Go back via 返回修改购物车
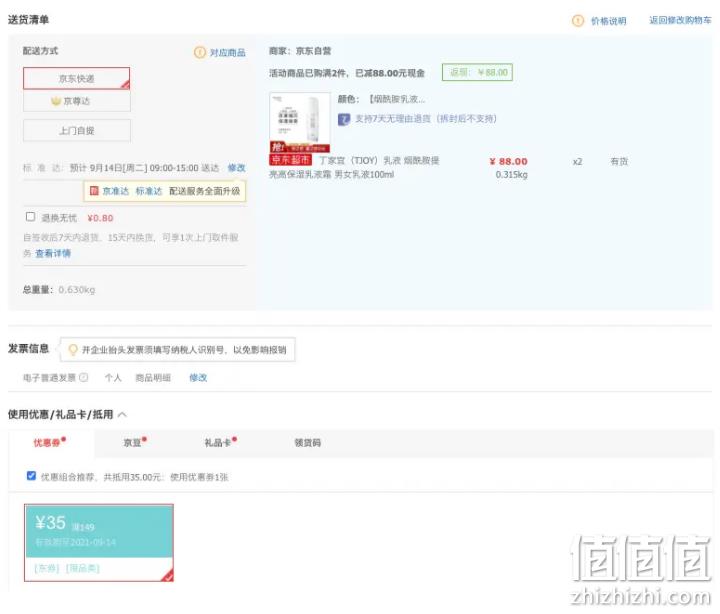This screenshot has height=614, width=720. (680, 20)
